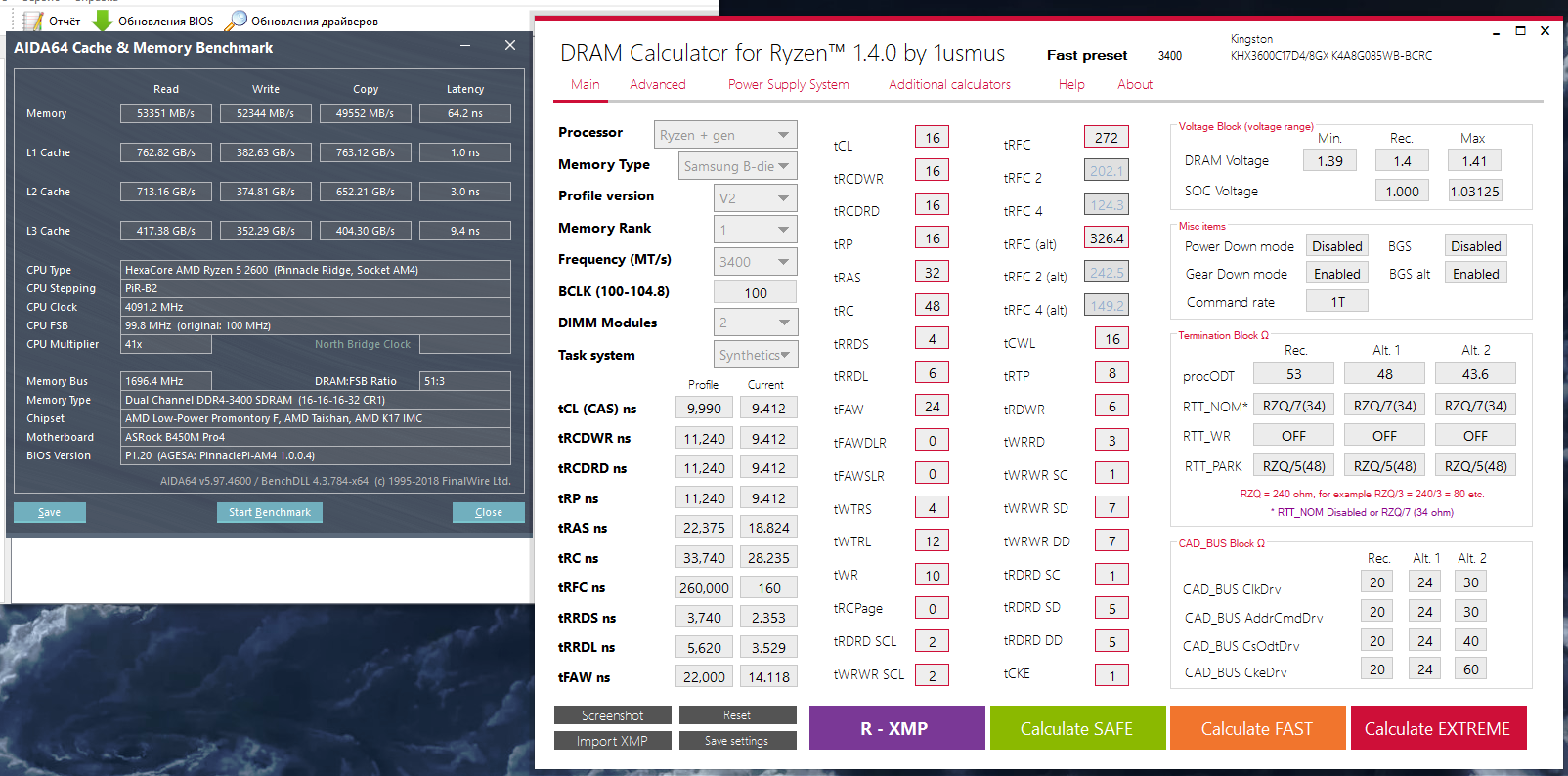Image resolution: width=1568 pixels, height=776 pixels.
Task: Open the Task system dropdown showing Synthetics
Action: (755, 355)
